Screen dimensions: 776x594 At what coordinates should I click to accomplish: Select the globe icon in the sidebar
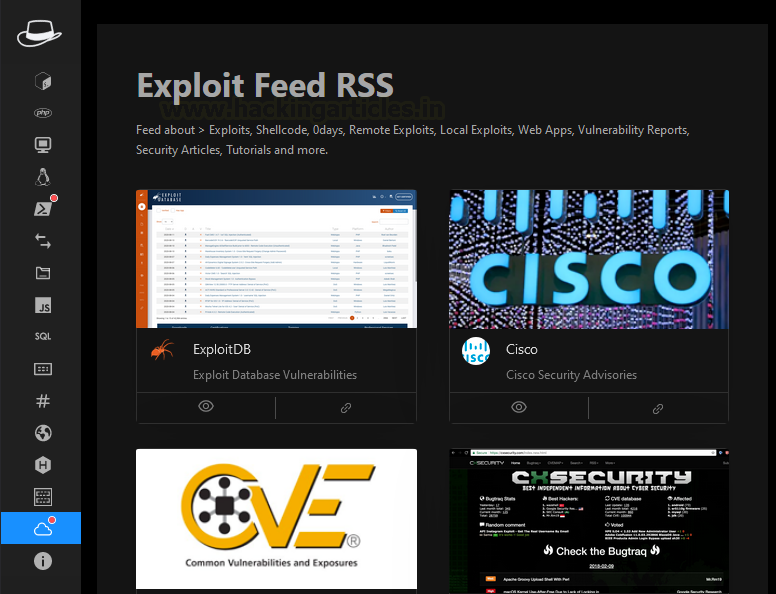[43, 433]
